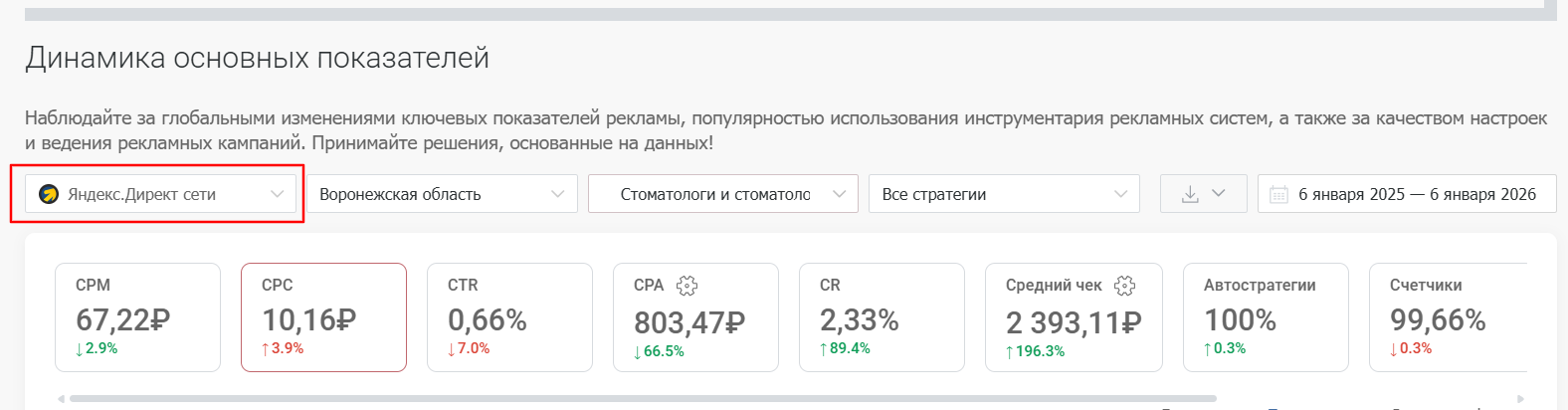Expand download options chevron
This screenshot has width=1568, height=410.
click(x=1219, y=194)
